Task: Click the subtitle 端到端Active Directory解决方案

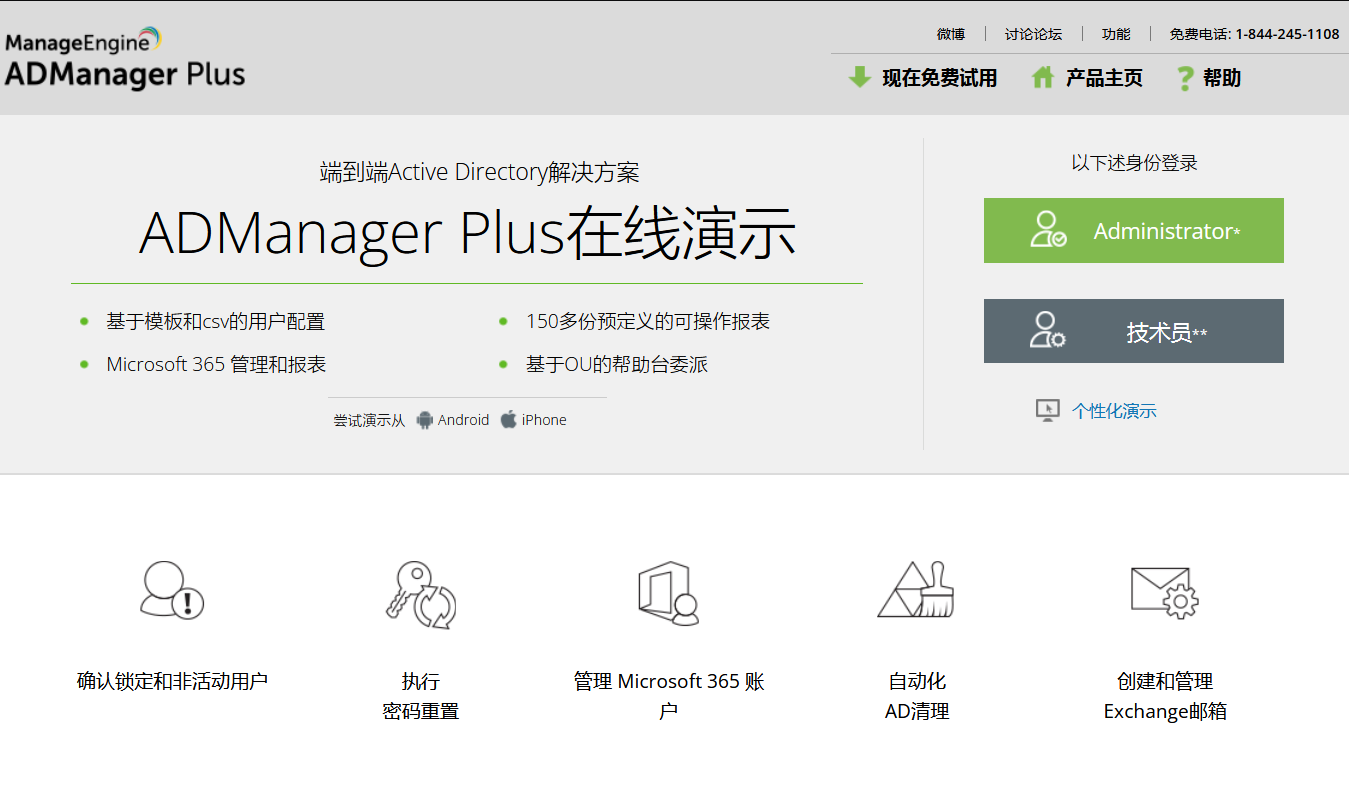Action: click(x=479, y=172)
